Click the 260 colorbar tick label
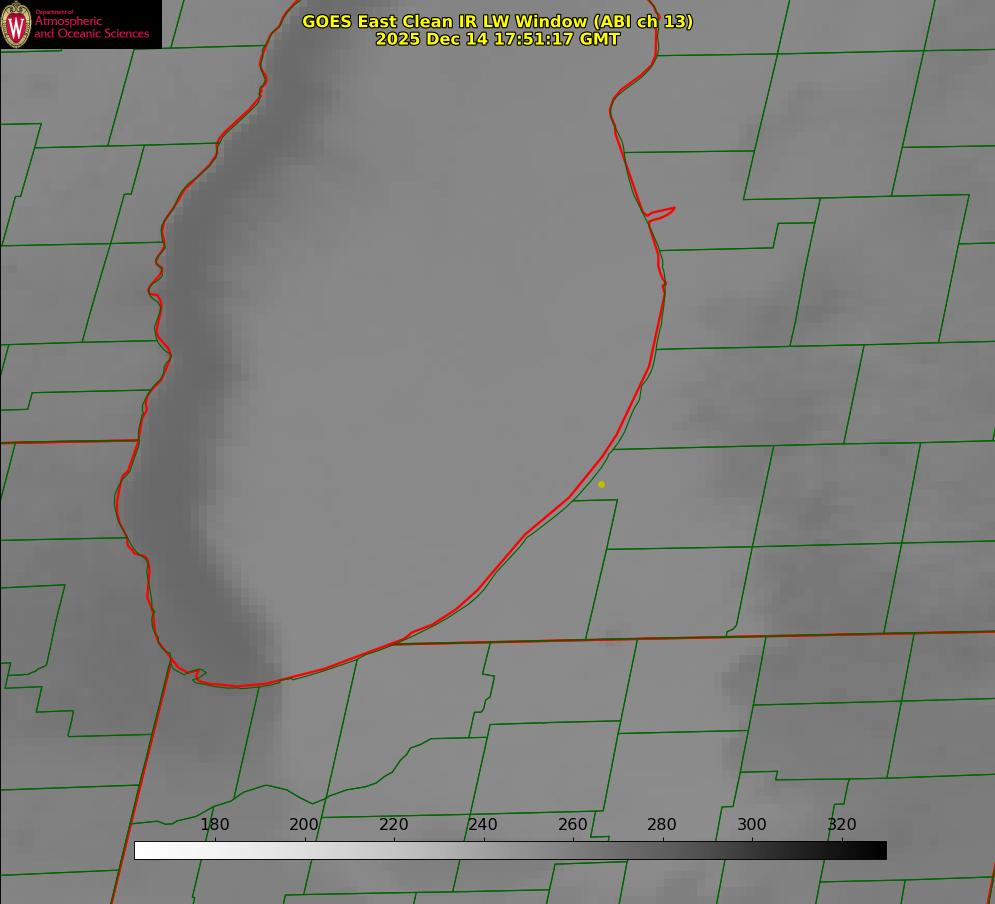The height and width of the screenshot is (904, 995). click(573, 825)
